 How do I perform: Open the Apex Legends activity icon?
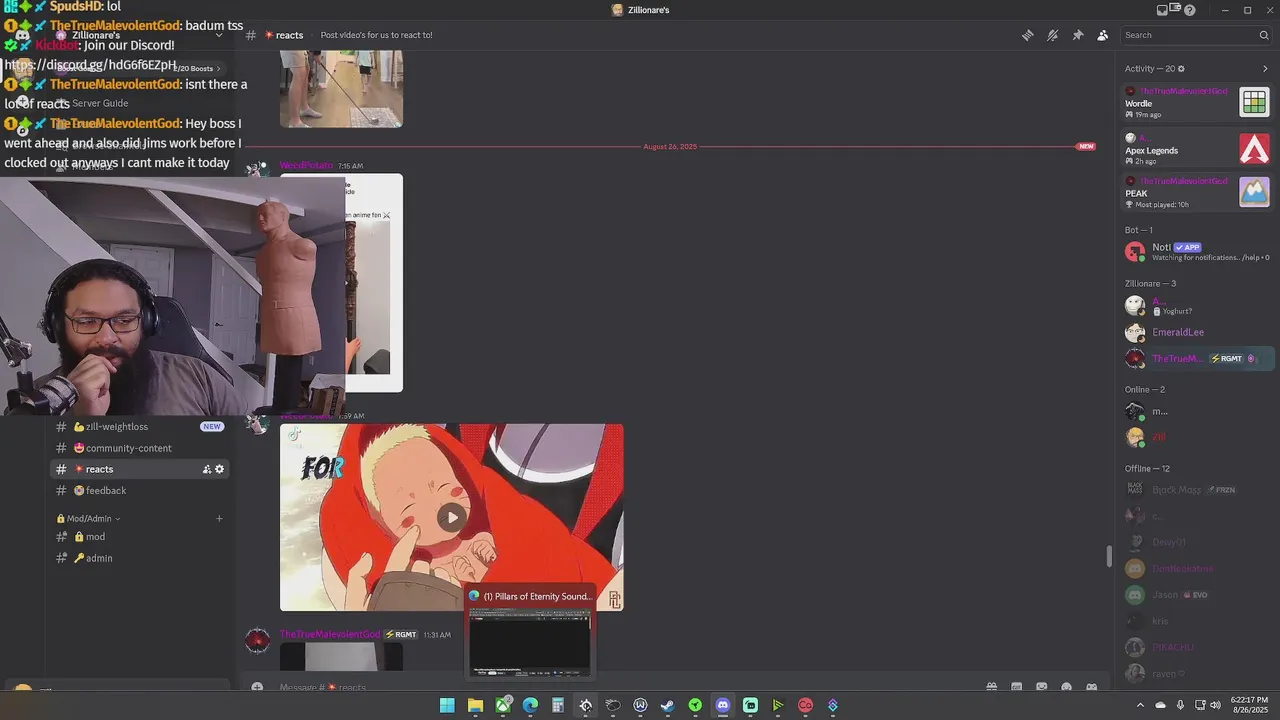[1254, 148]
